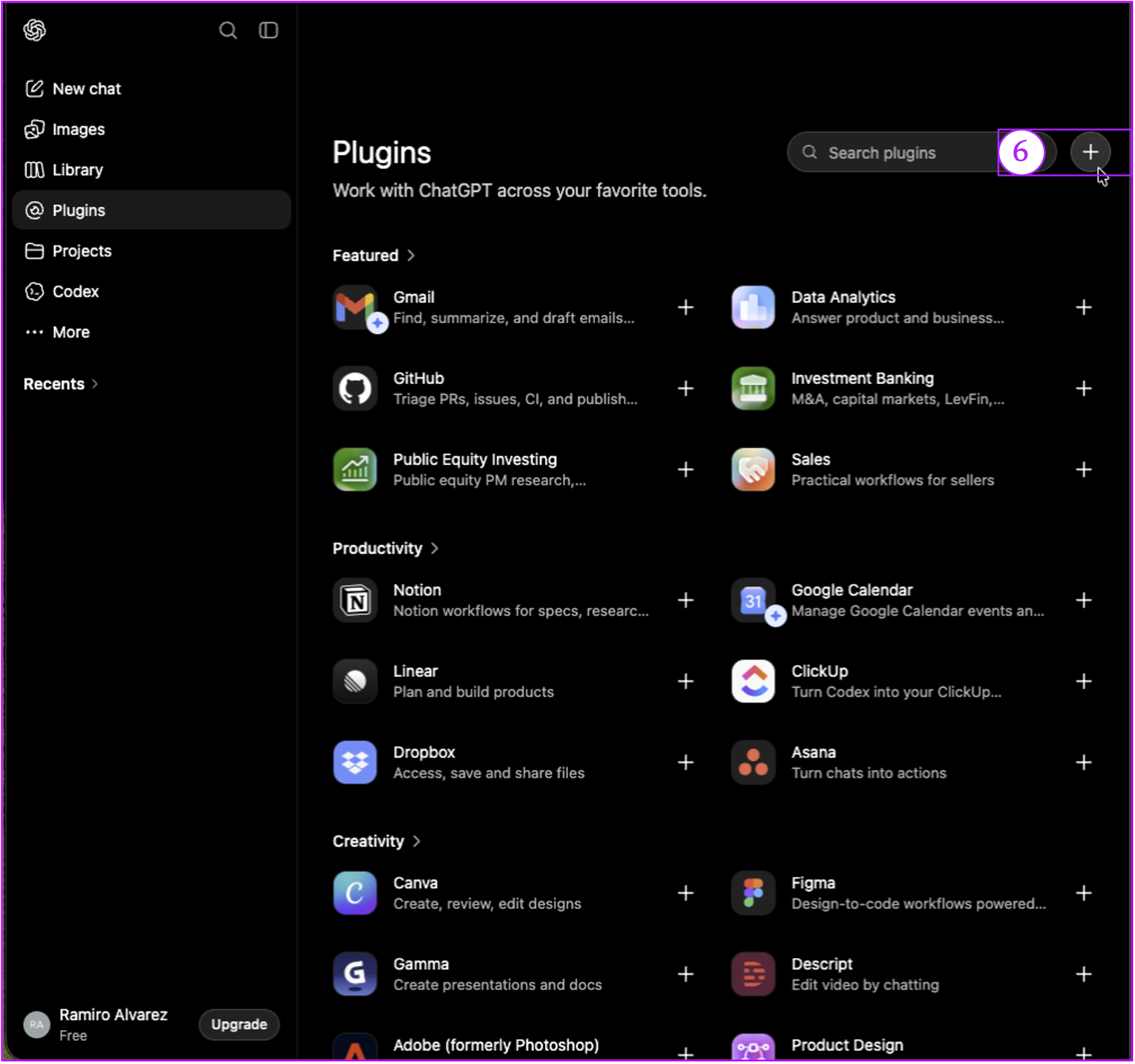Open the Public Equity Investing icon
Viewport: 1135px width, 1064px height.
pos(355,470)
